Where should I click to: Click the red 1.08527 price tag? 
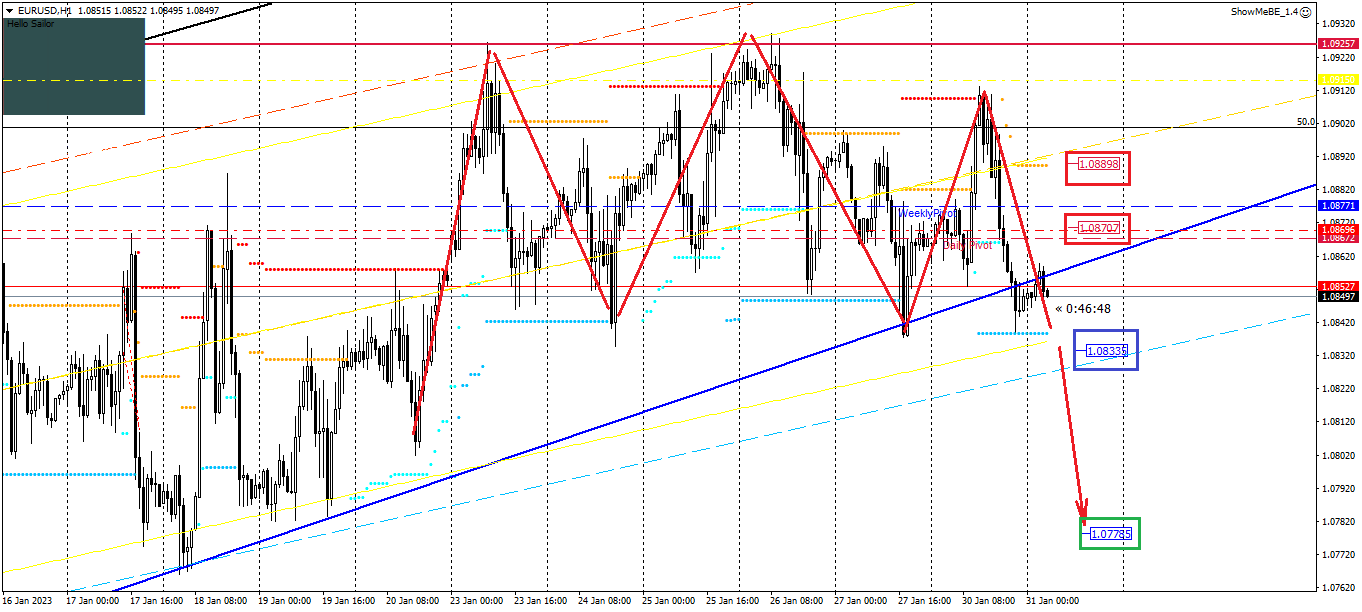[1338, 286]
